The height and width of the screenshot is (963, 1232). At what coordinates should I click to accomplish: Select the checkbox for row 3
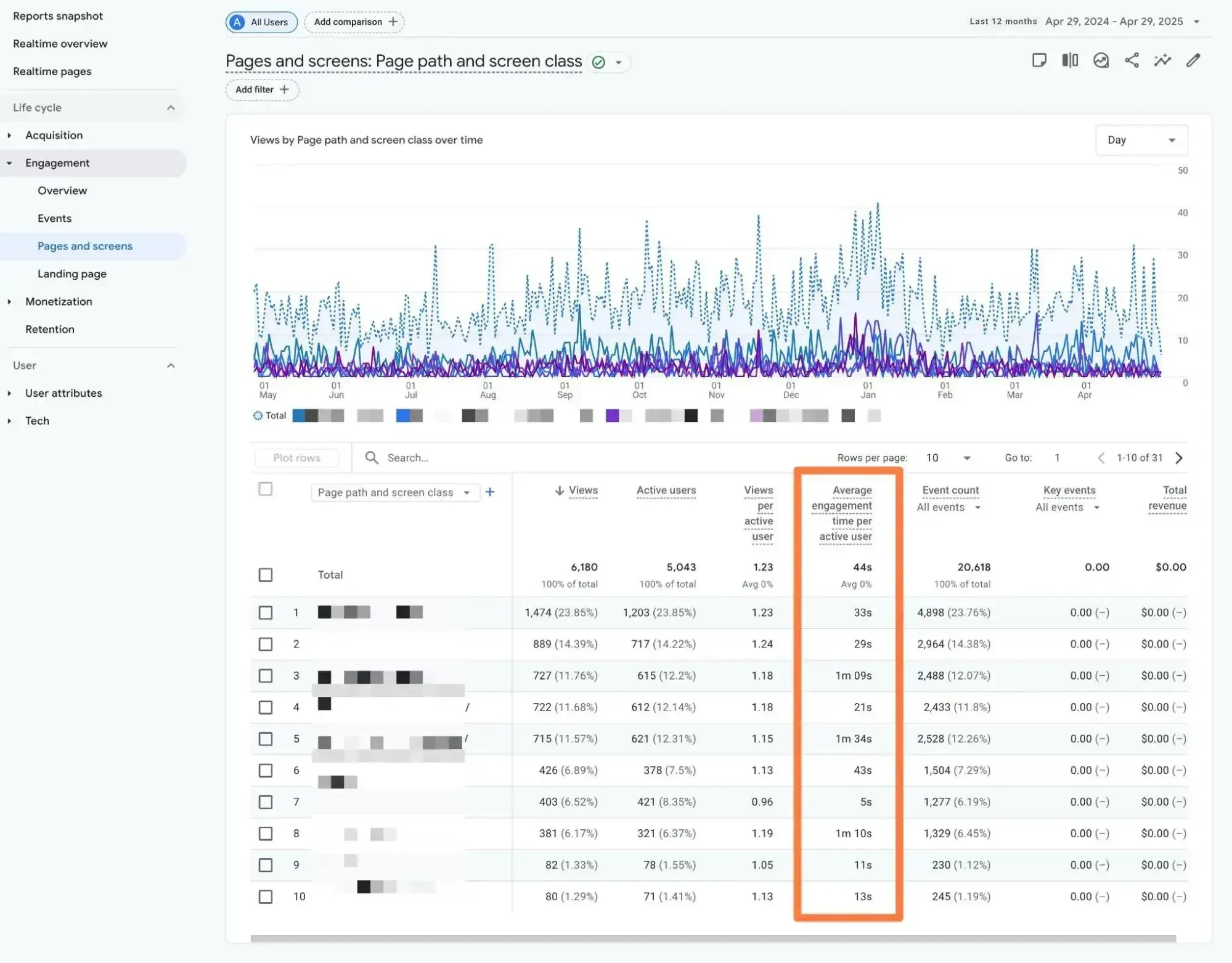(266, 676)
